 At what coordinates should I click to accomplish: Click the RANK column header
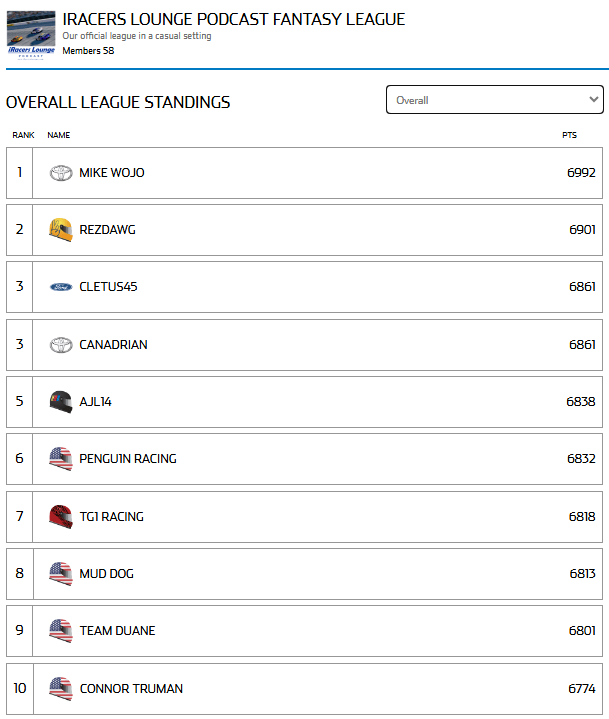pos(23,135)
